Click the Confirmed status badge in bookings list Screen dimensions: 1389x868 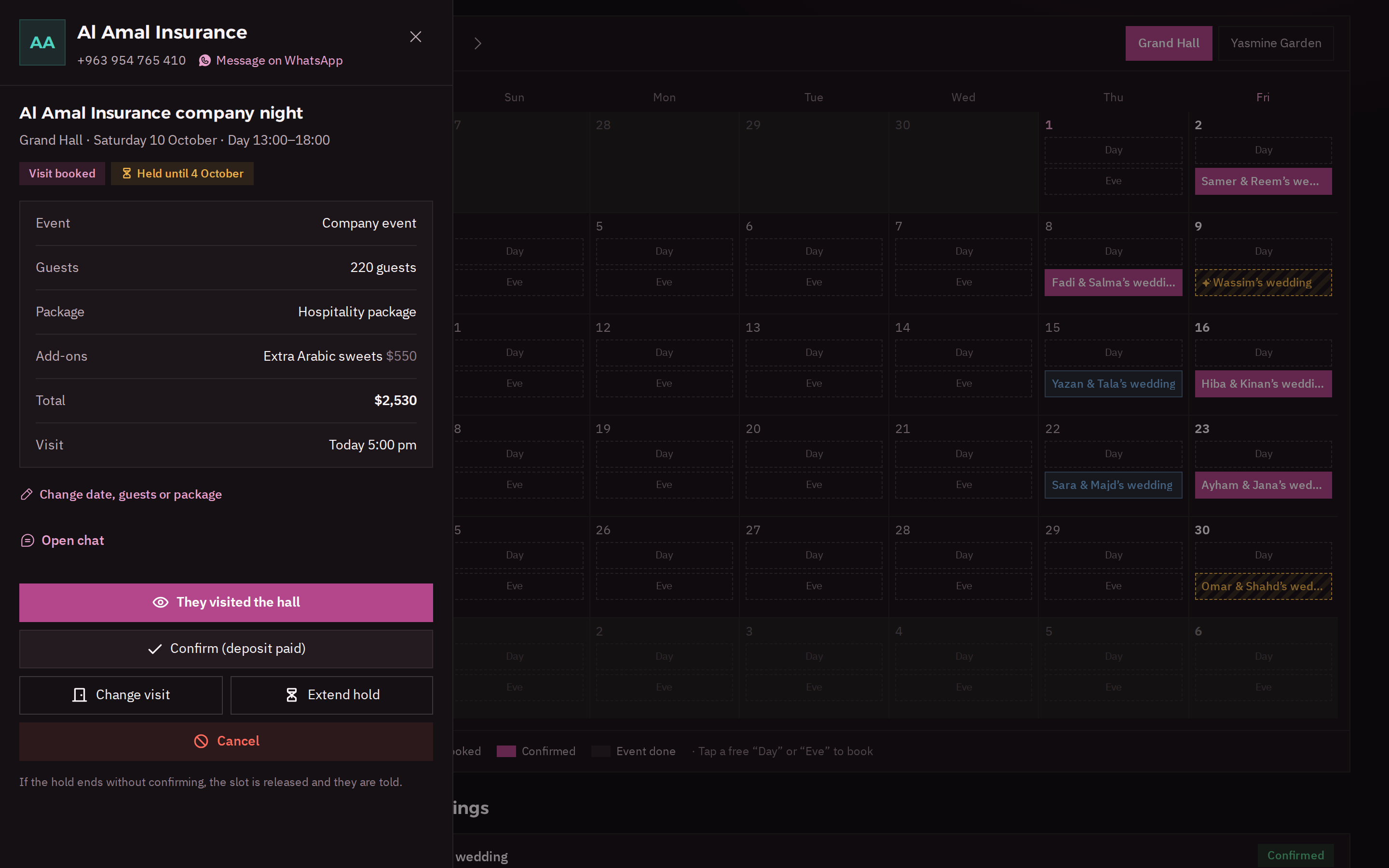click(x=1295, y=855)
